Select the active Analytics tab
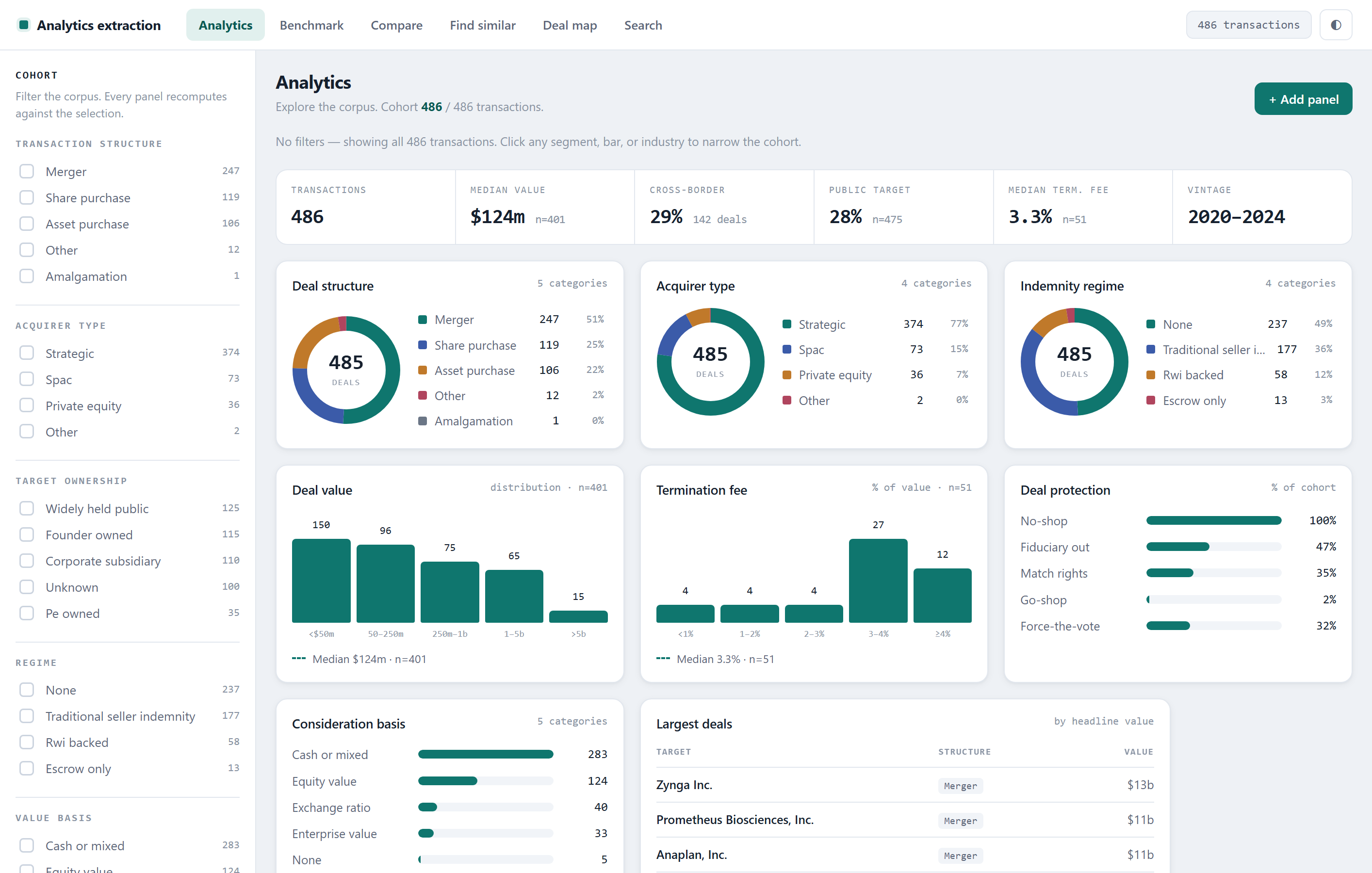1372x873 pixels. tap(225, 25)
